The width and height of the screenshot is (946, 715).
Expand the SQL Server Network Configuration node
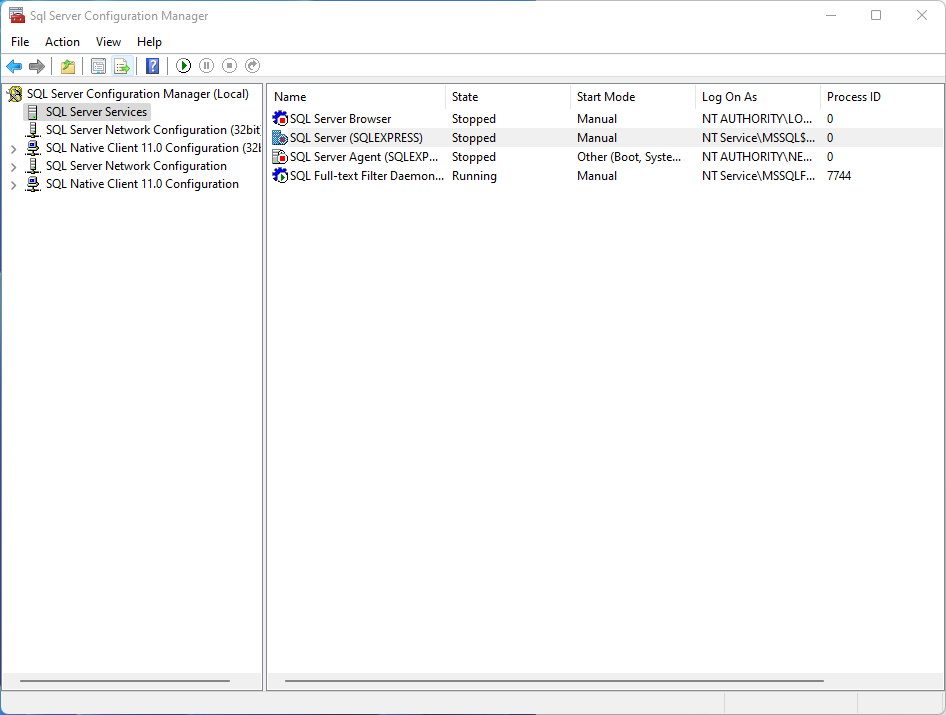point(13,167)
